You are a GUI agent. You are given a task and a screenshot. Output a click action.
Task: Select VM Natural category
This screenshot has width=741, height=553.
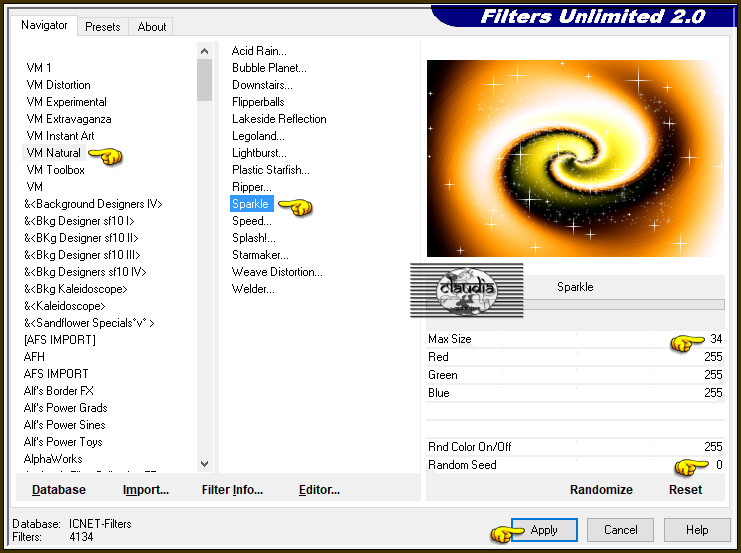coord(54,153)
